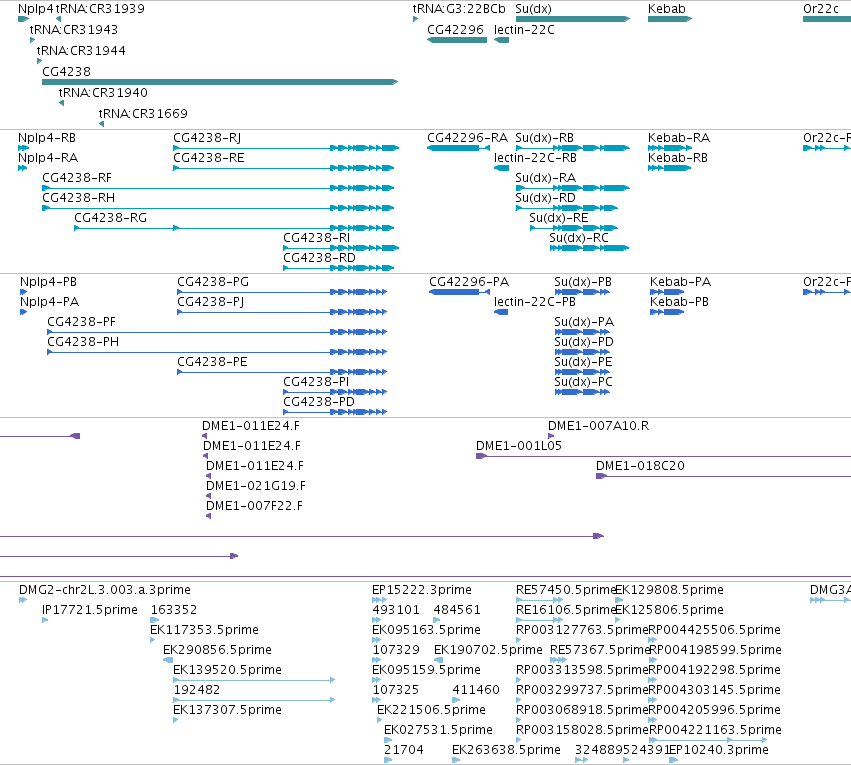
Task: Click the lectin-22C-PB protein label
Action: tap(535, 302)
